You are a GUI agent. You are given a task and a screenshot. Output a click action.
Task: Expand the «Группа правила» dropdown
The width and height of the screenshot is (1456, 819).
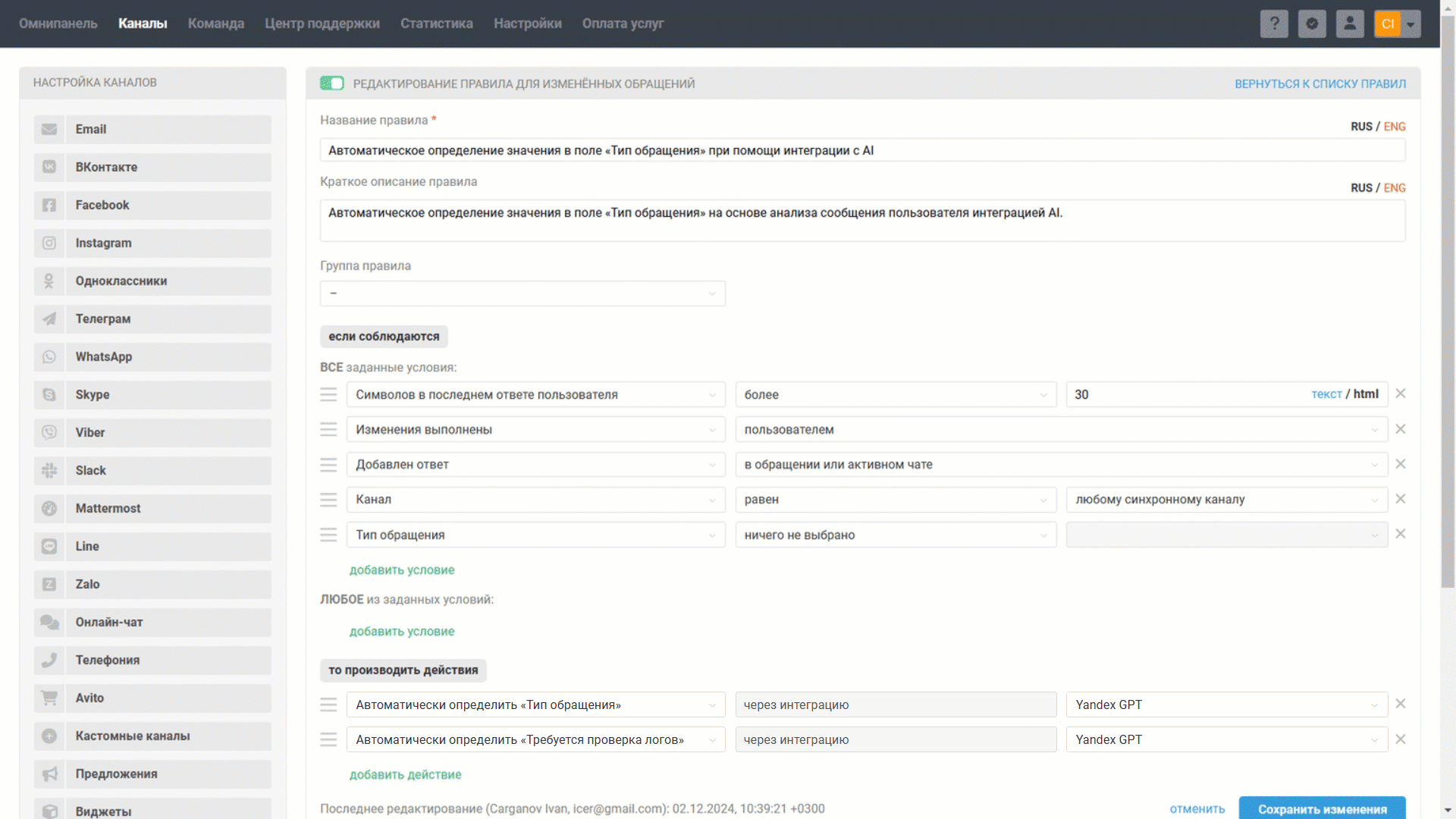click(522, 293)
